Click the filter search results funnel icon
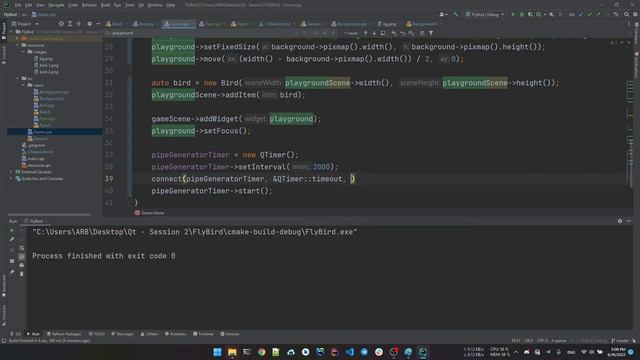The image size is (640, 360). (431, 33)
